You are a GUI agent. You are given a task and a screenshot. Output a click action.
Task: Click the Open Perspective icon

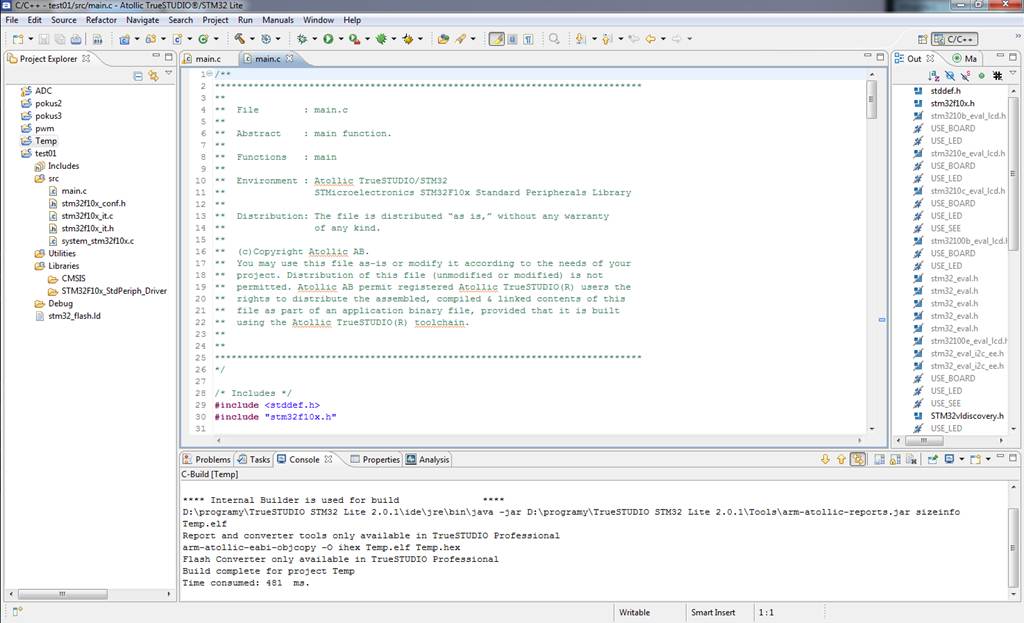click(x=922, y=39)
